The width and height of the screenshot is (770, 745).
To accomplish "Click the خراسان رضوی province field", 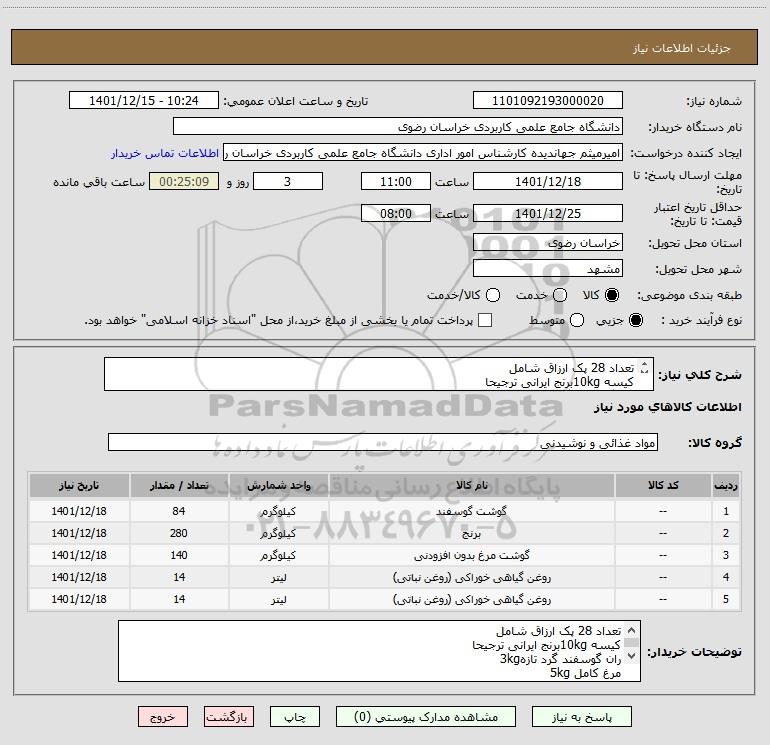I will [548, 243].
